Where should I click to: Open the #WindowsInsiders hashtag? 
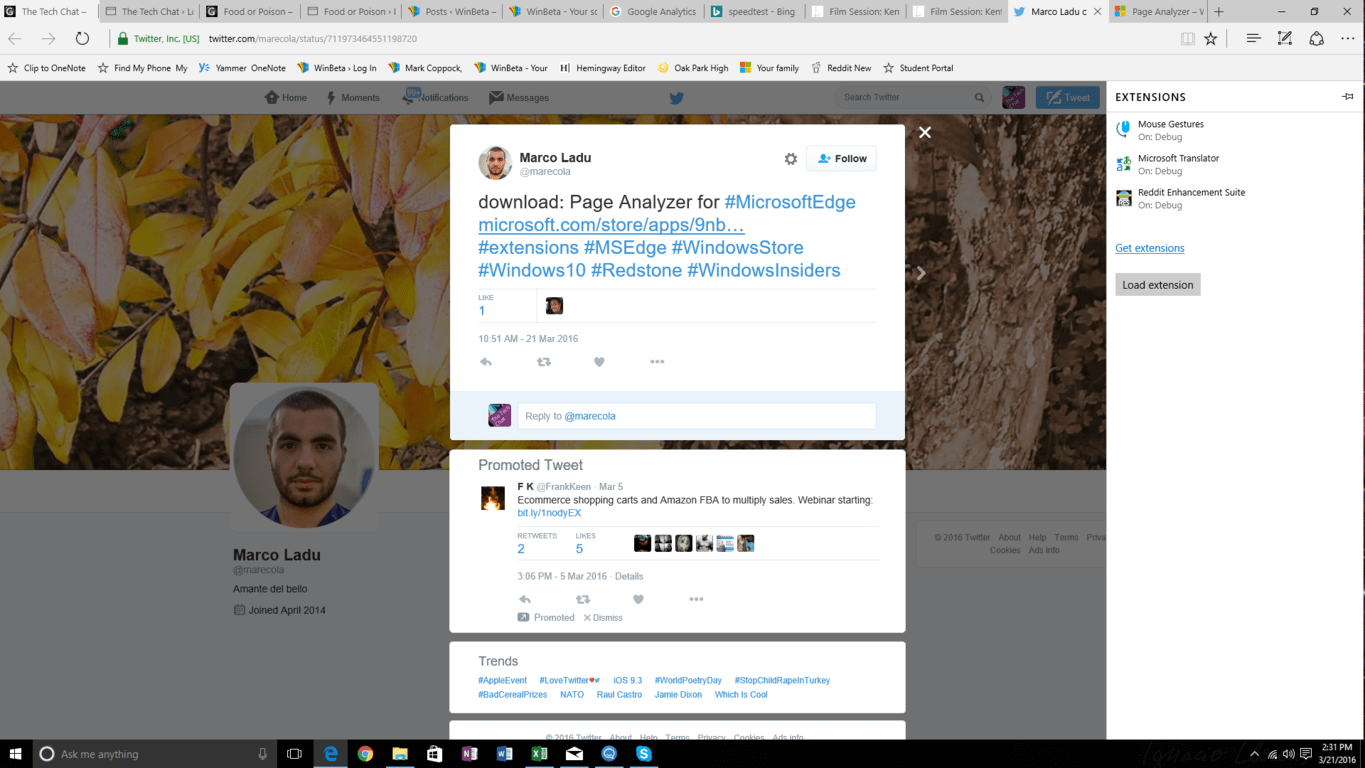tap(764, 271)
